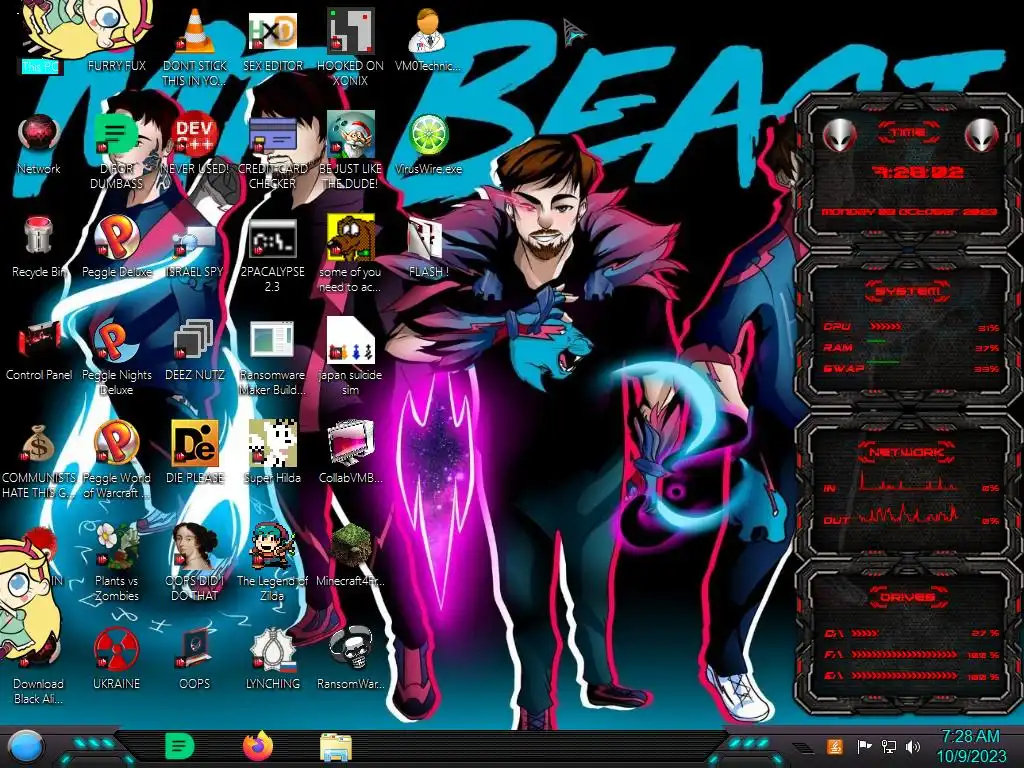Click the orange tray icon
The width and height of the screenshot is (1024, 768).
[835, 746]
